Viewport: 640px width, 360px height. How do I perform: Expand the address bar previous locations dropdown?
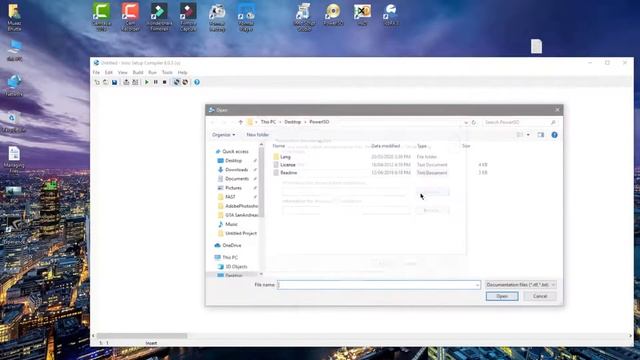pos(466,122)
